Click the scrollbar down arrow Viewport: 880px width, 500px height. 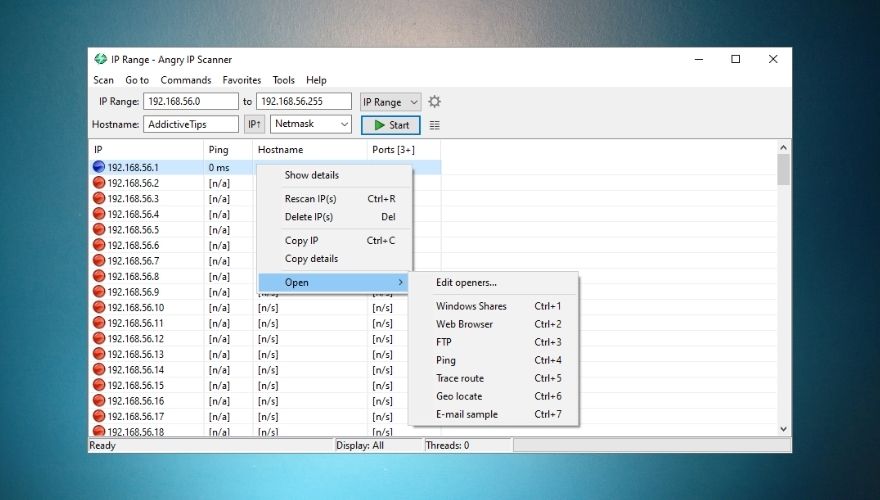pos(783,429)
